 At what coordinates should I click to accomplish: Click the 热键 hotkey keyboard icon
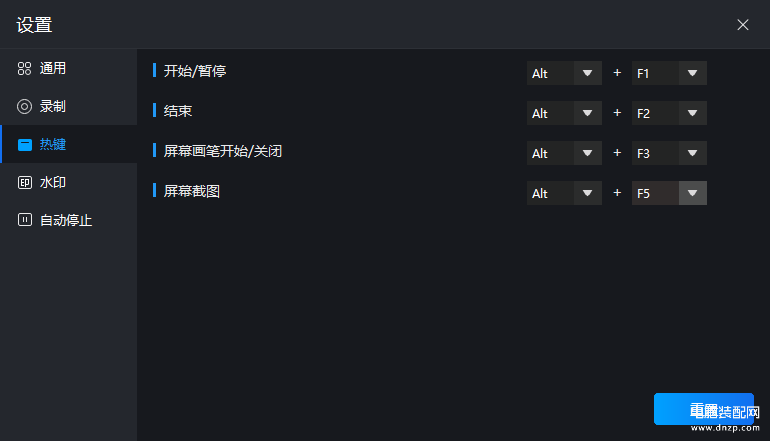(25, 144)
